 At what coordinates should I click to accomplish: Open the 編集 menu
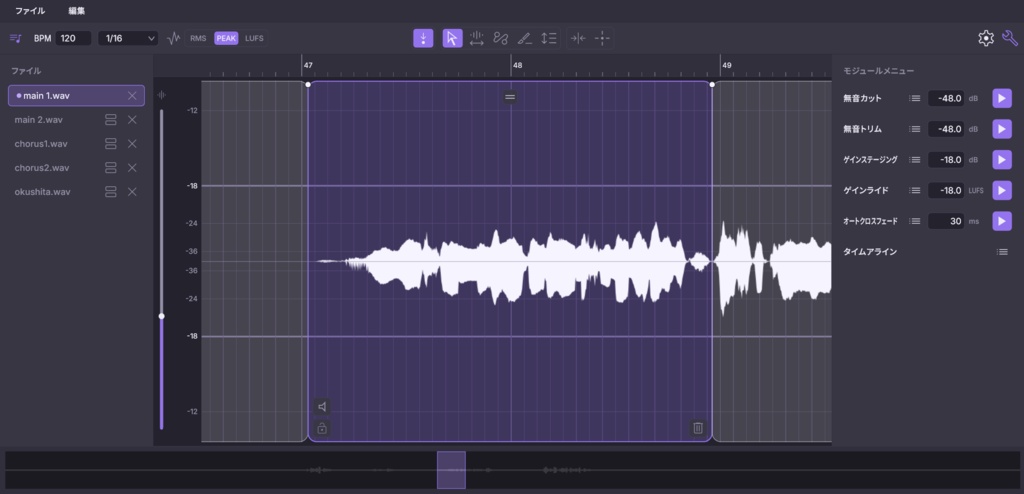pos(76,11)
